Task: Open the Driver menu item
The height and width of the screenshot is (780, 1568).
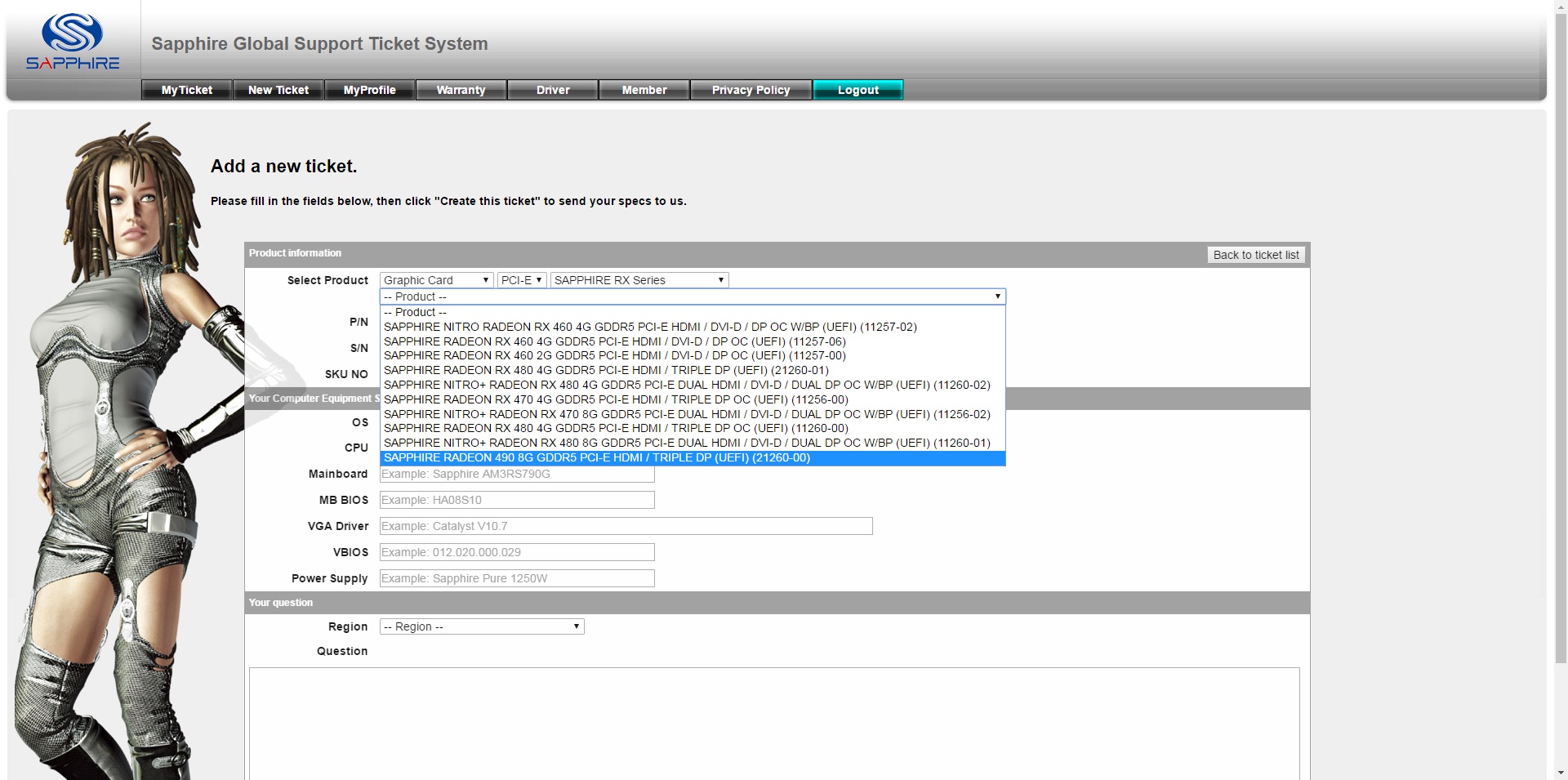Action: [553, 90]
